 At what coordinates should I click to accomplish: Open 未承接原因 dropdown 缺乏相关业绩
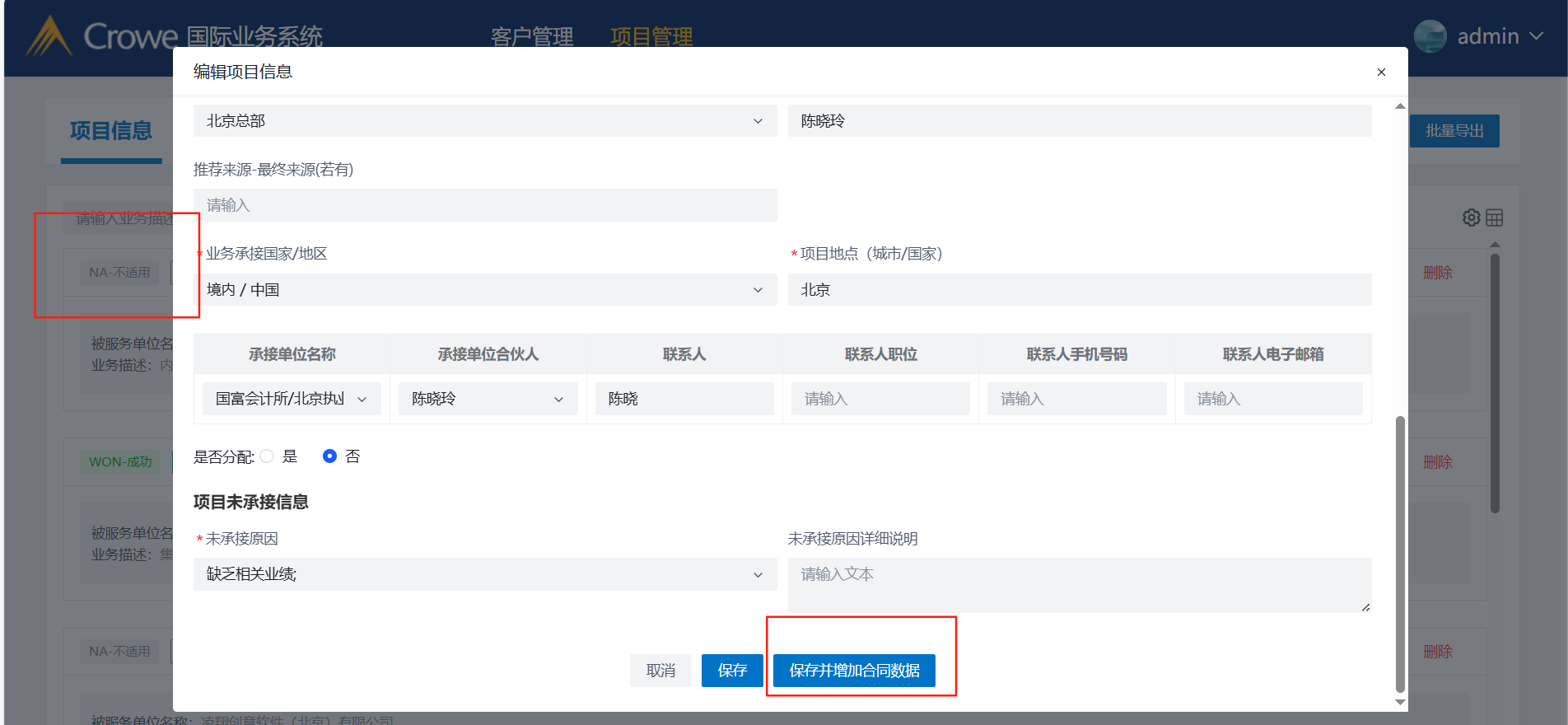point(485,574)
